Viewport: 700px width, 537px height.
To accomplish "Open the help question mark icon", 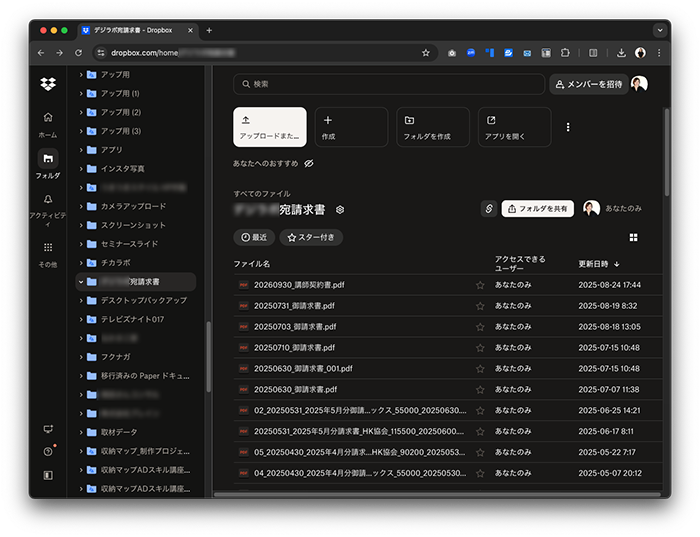I will point(48,452).
